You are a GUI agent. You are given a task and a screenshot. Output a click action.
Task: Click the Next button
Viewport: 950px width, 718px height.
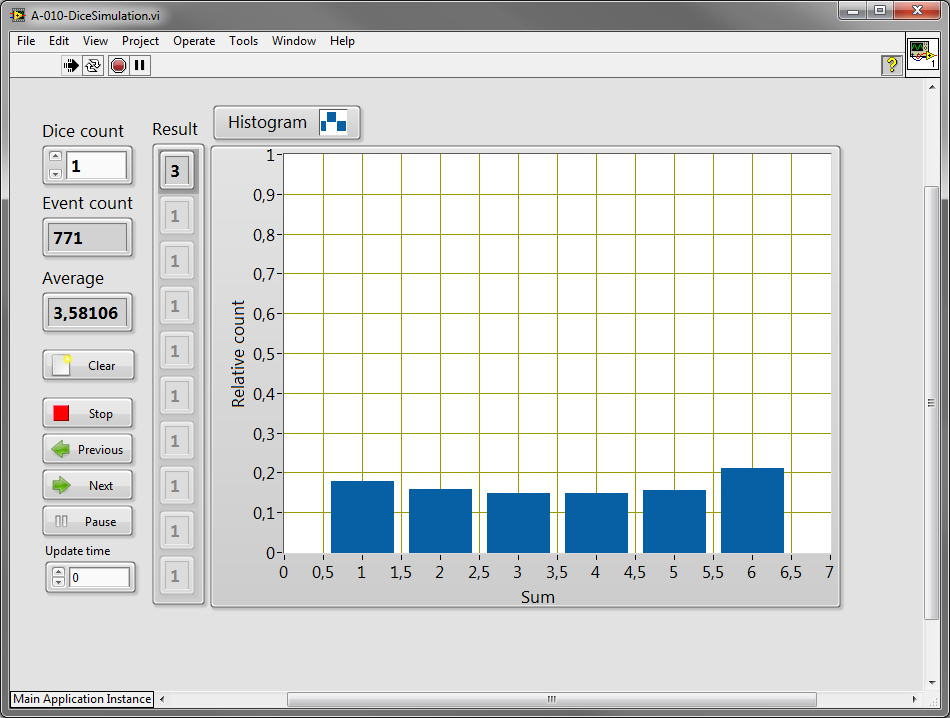pos(88,485)
